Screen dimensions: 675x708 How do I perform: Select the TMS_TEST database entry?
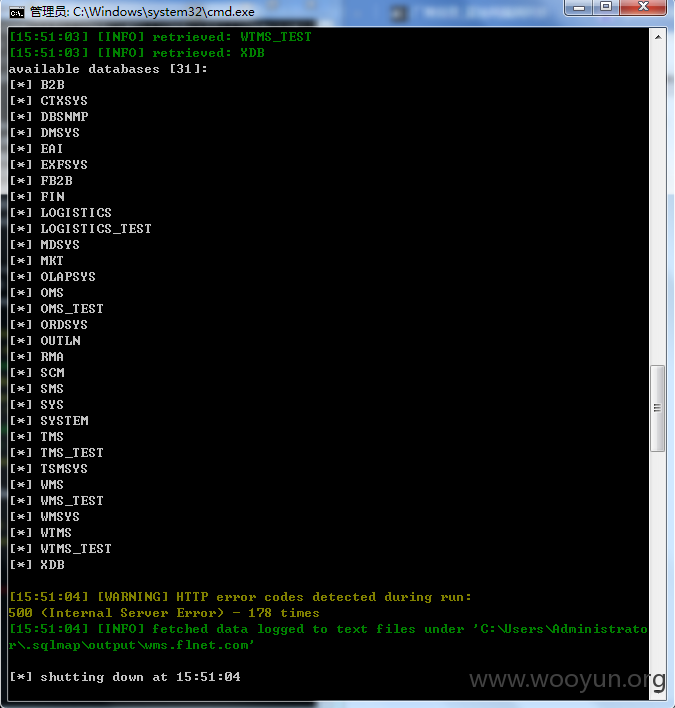[x=56, y=453]
